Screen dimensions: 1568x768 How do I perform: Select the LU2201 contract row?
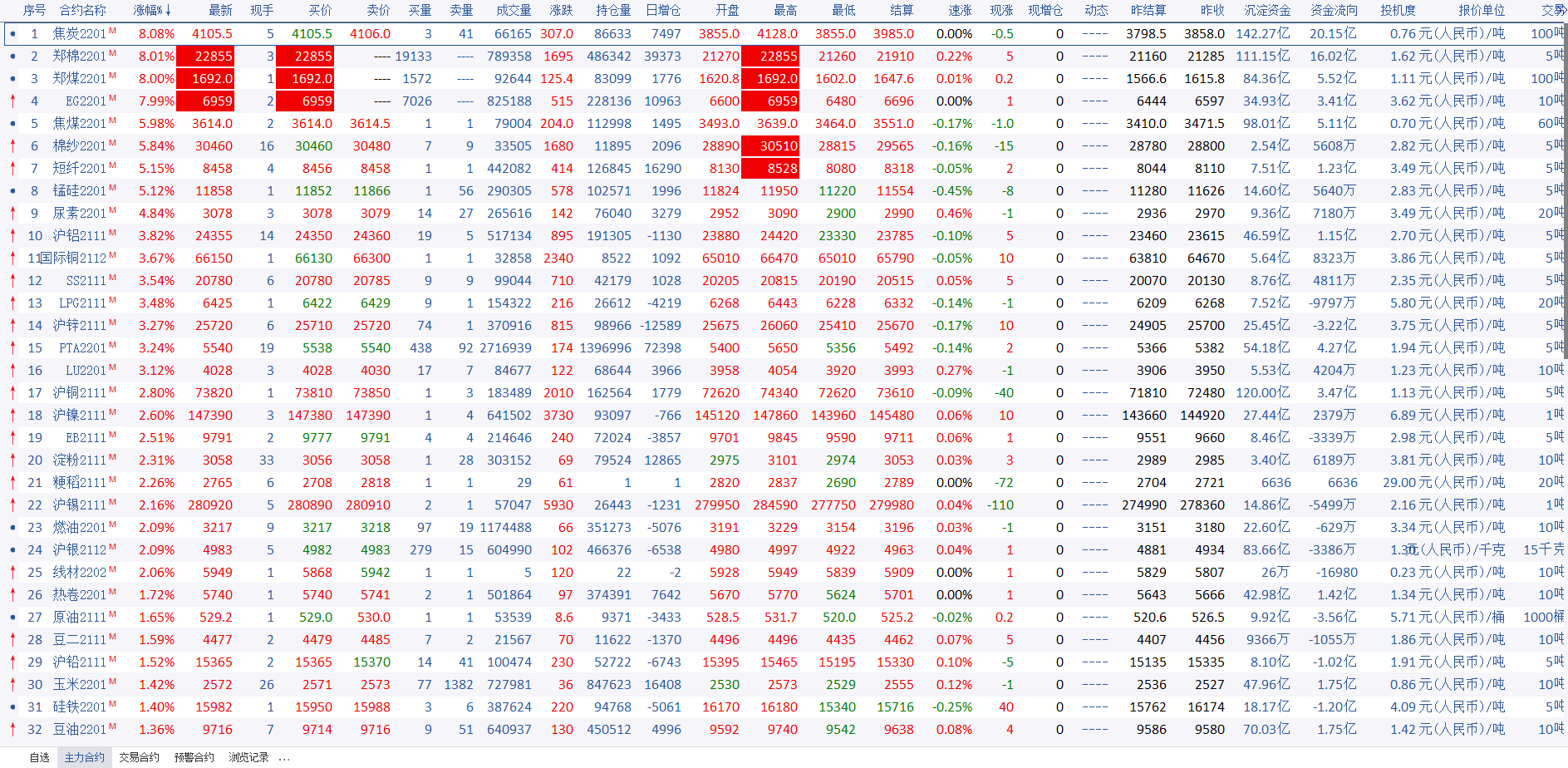[x=784, y=370]
